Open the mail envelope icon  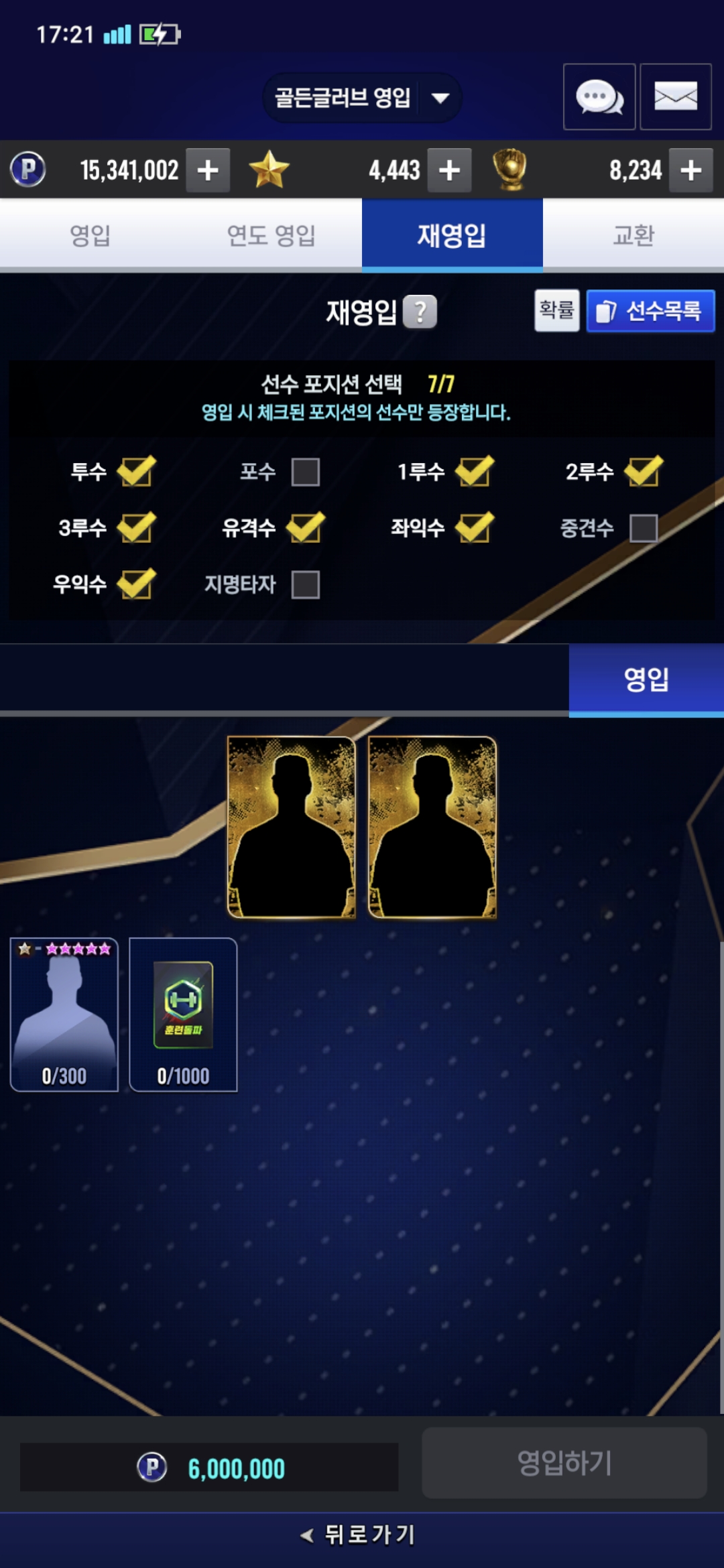[675, 96]
